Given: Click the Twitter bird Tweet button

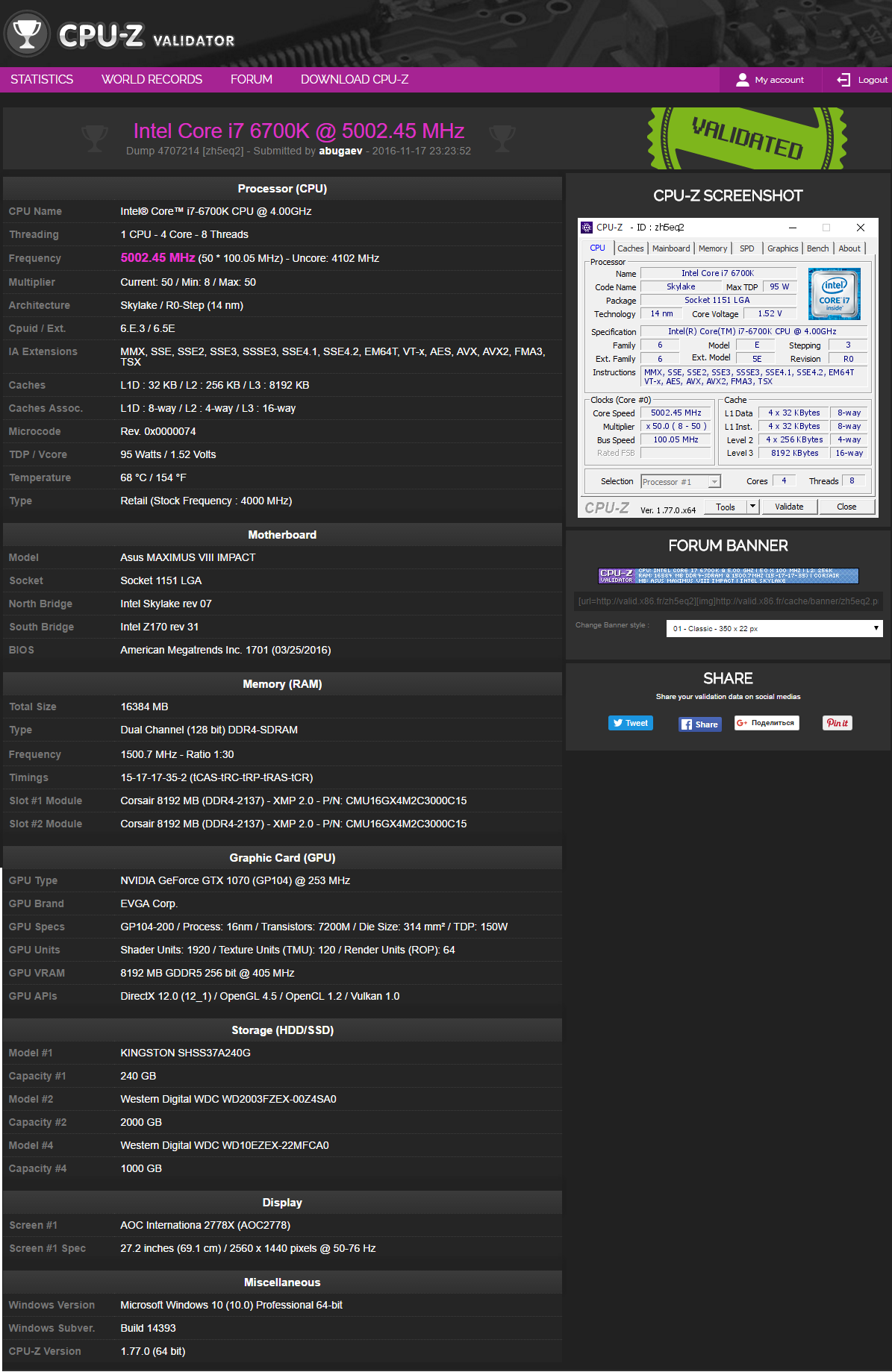Looking at the screenshot, I should pyautogui.click(x=631, y=723).
